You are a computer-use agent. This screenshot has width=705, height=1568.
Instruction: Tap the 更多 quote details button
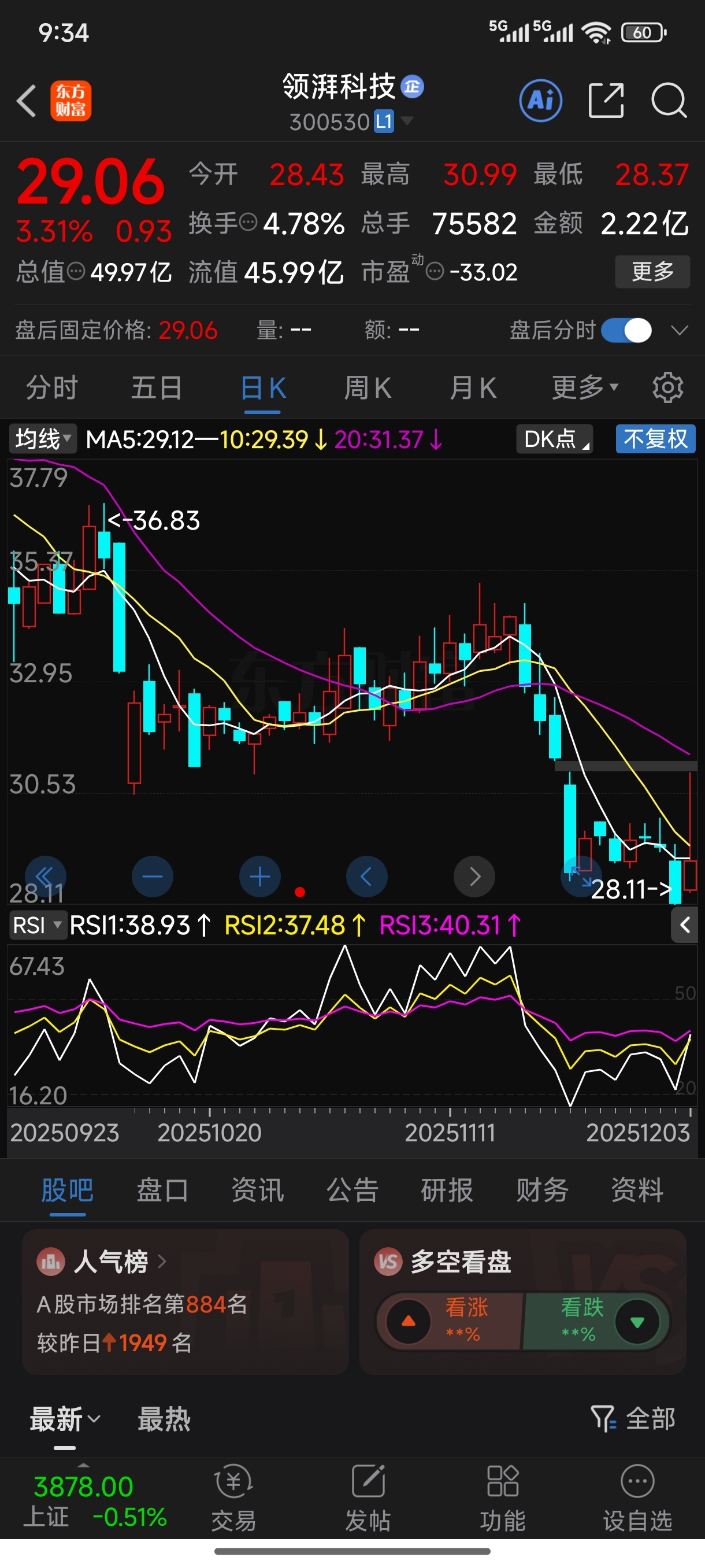(652, 272)
